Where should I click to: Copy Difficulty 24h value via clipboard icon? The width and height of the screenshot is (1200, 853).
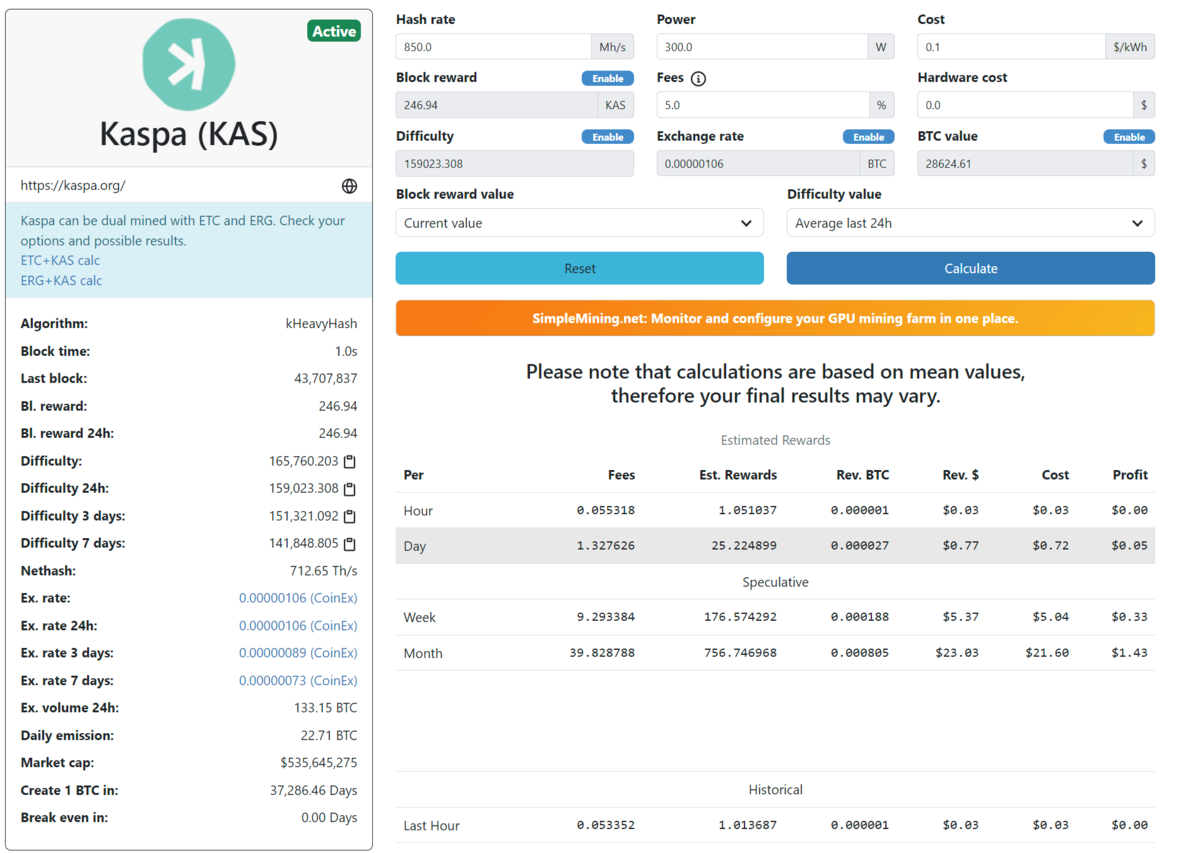pyautogui.click(x=350, y=489)
